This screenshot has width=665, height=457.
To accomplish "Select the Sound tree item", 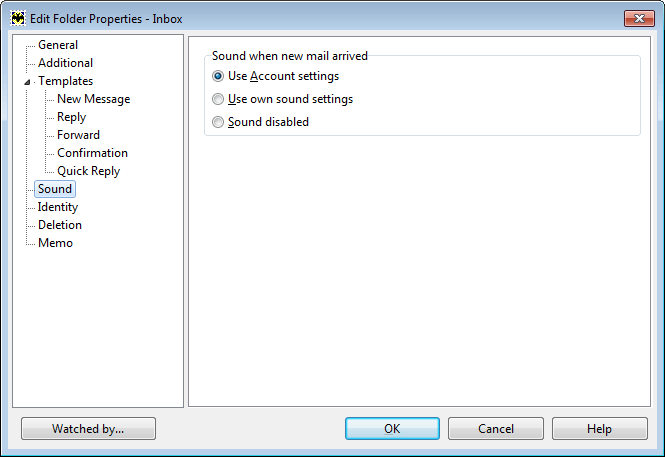I will [55, 189].
